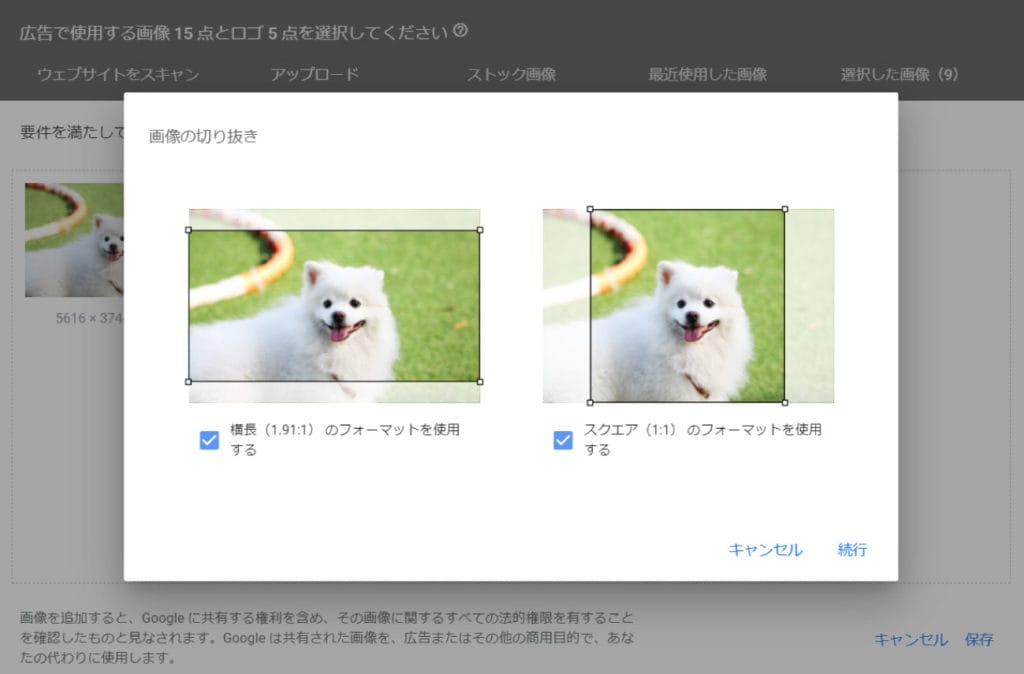Uncheck the スクエア (1:1) format checkbox

pos(563,440)
